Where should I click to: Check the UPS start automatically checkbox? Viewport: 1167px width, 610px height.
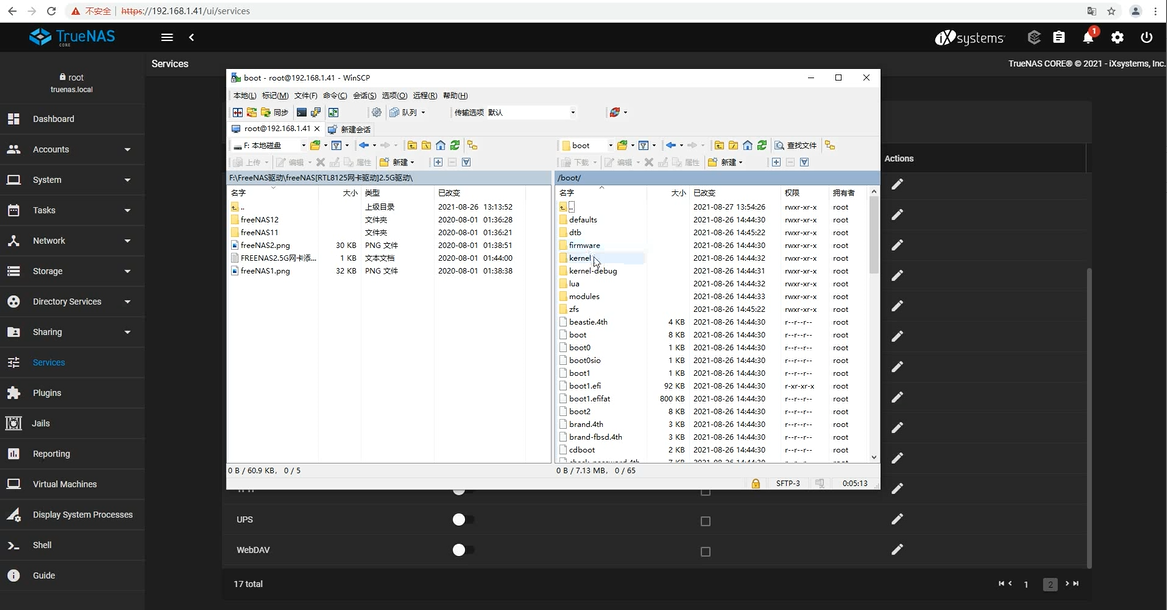click(x=705, y=521)
